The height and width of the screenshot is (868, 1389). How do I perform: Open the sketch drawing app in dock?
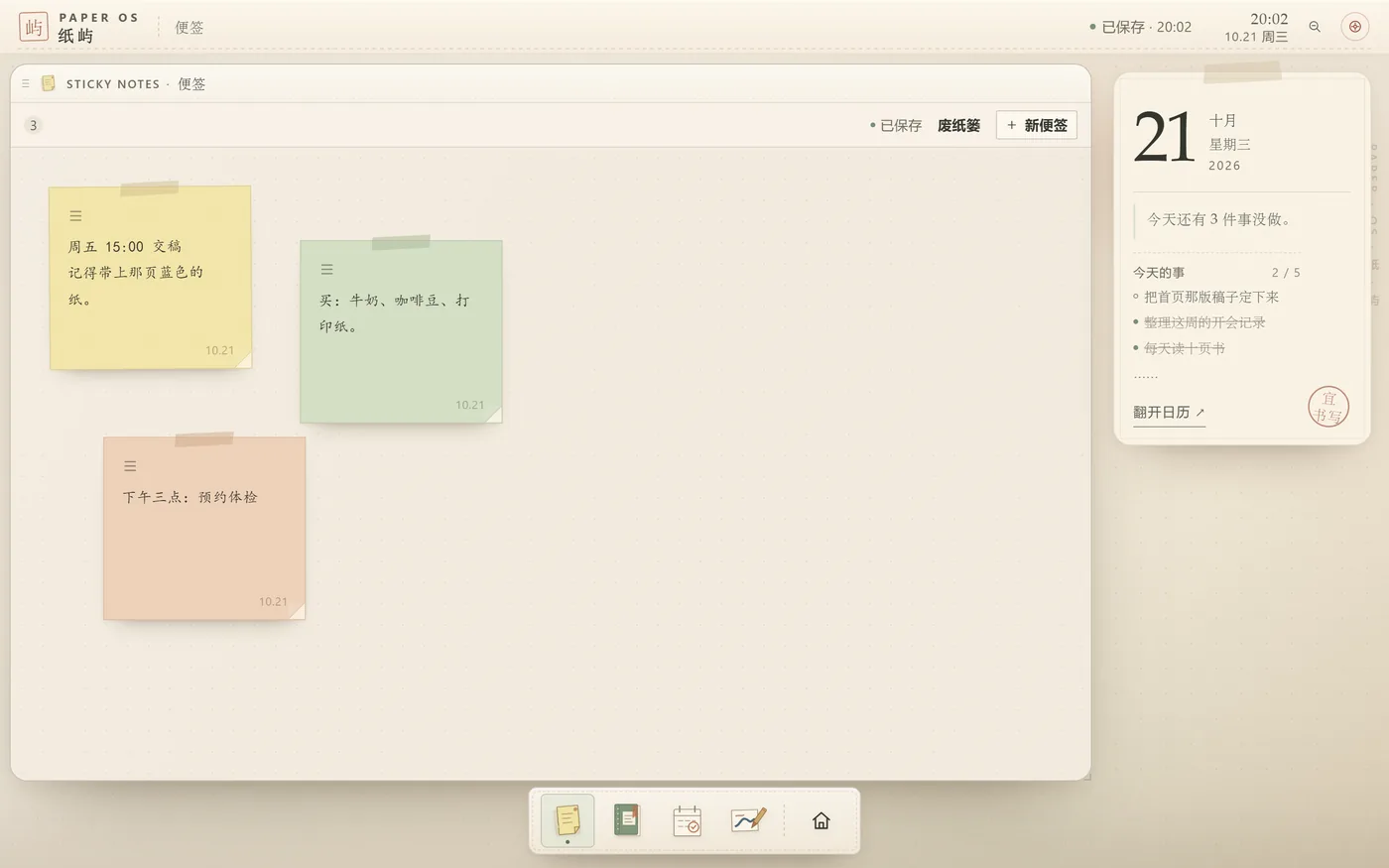click(x=748, y=819)
